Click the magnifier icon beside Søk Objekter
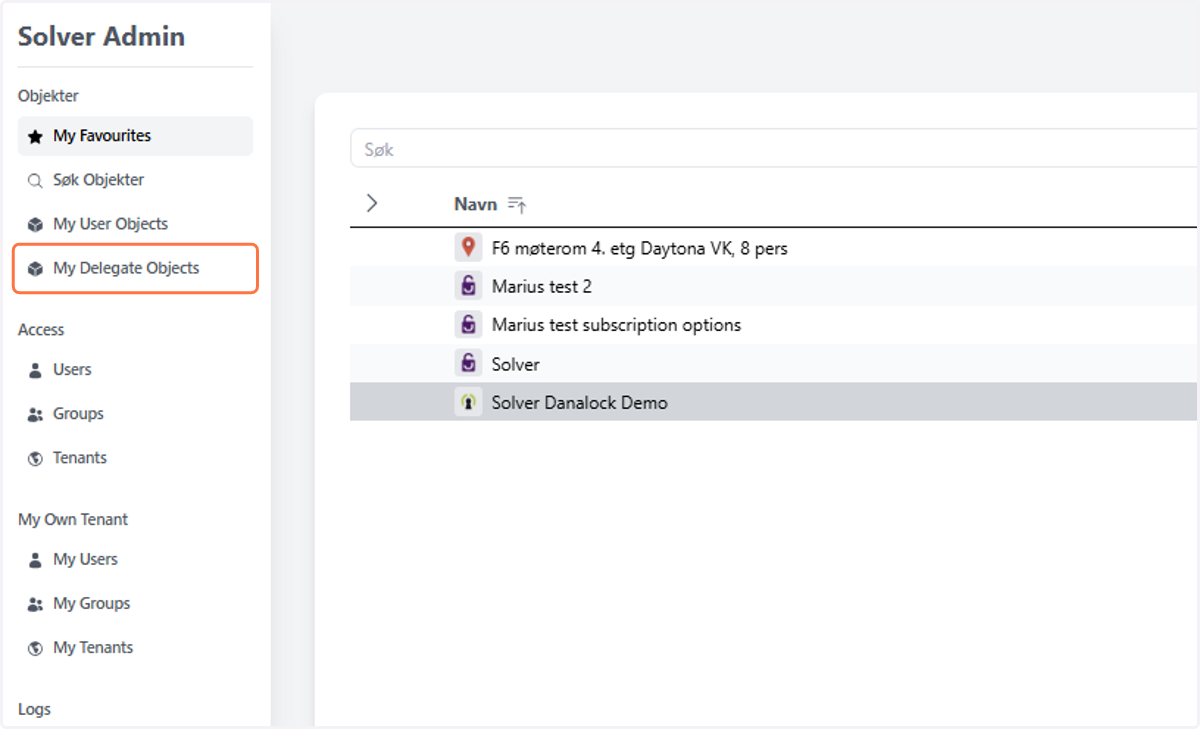This screenshot has height=729, width=1200. coord(35,181)
